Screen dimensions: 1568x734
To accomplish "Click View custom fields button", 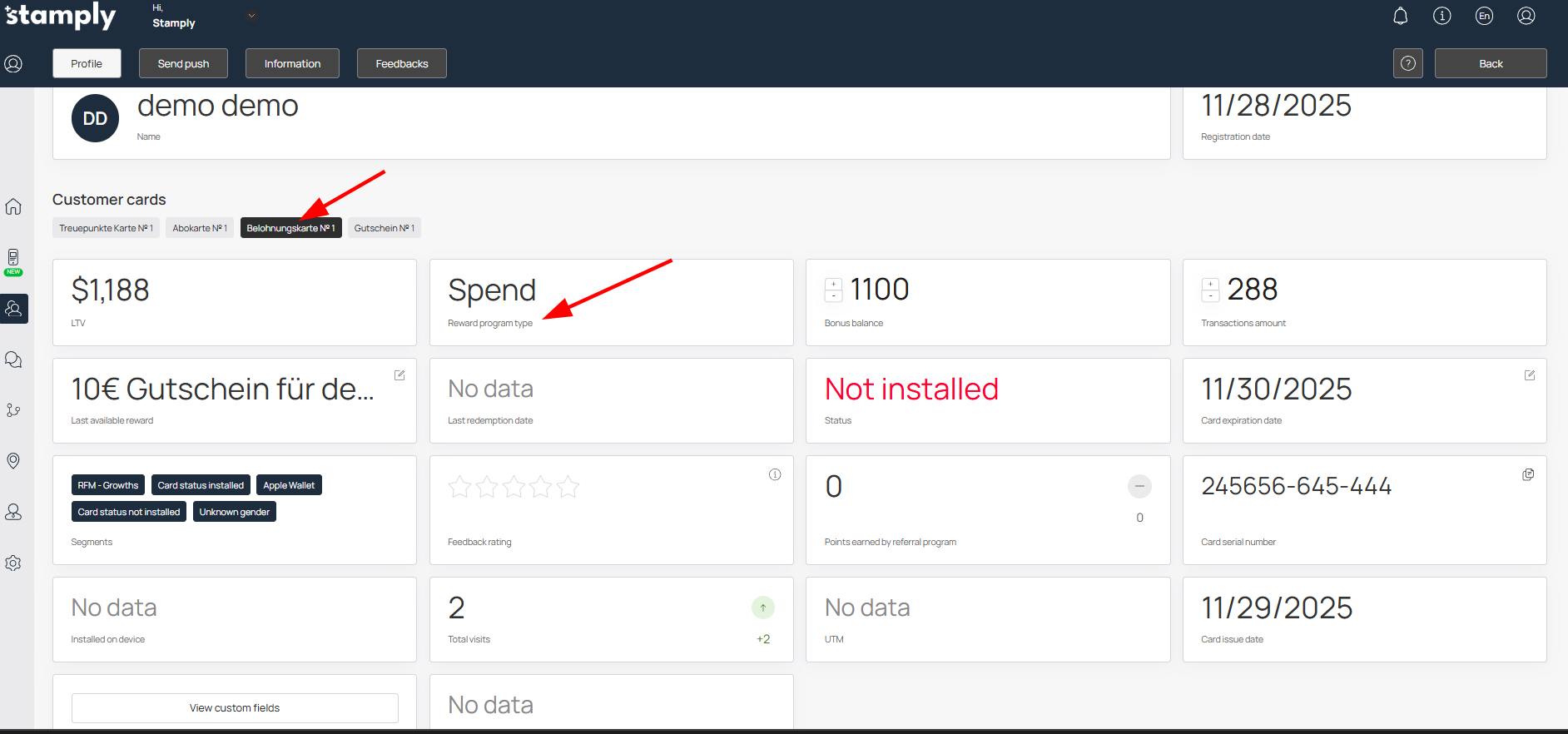I will click(x=235, y=708).
